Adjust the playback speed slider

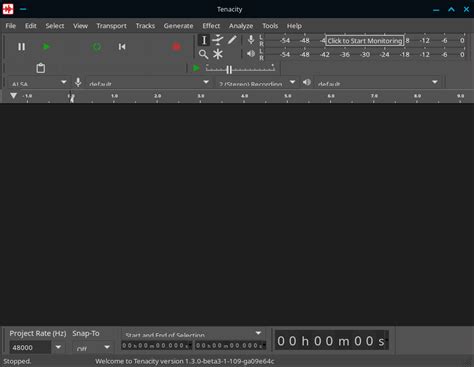[240, 69]
